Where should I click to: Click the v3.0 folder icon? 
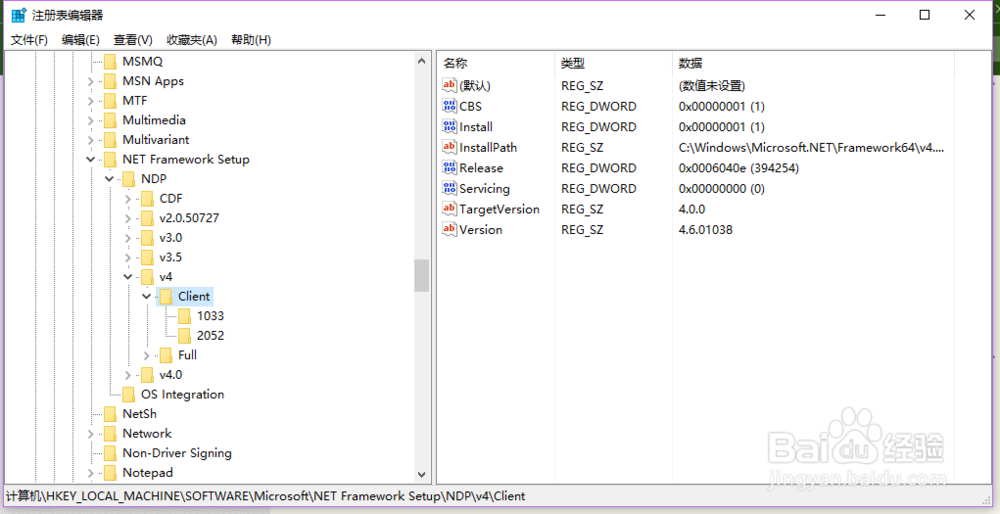(x=147, y=238)
